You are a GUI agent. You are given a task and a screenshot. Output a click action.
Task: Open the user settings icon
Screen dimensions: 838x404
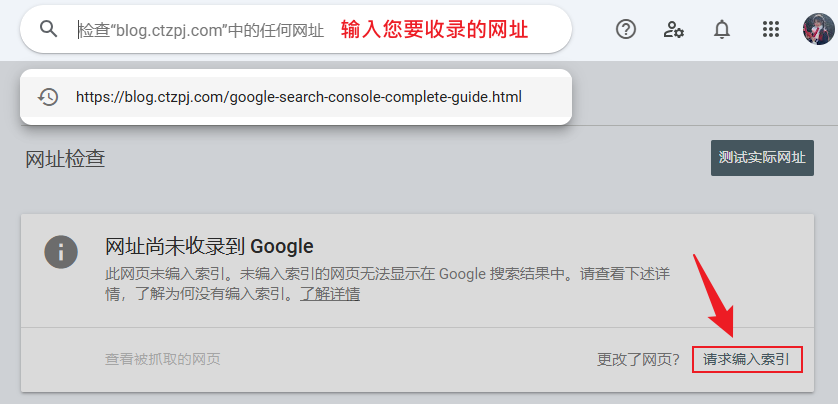(674, 29)
